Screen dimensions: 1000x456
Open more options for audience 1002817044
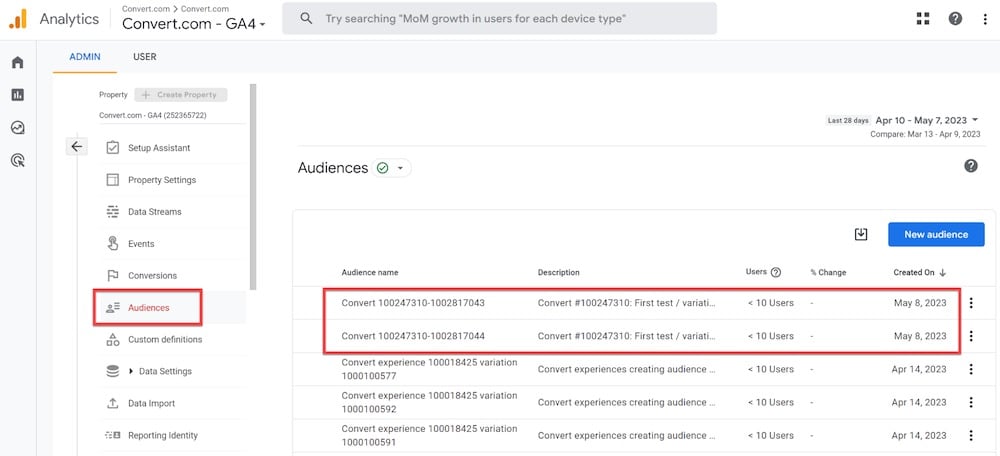pyautogui.click(x=971, y=336)
